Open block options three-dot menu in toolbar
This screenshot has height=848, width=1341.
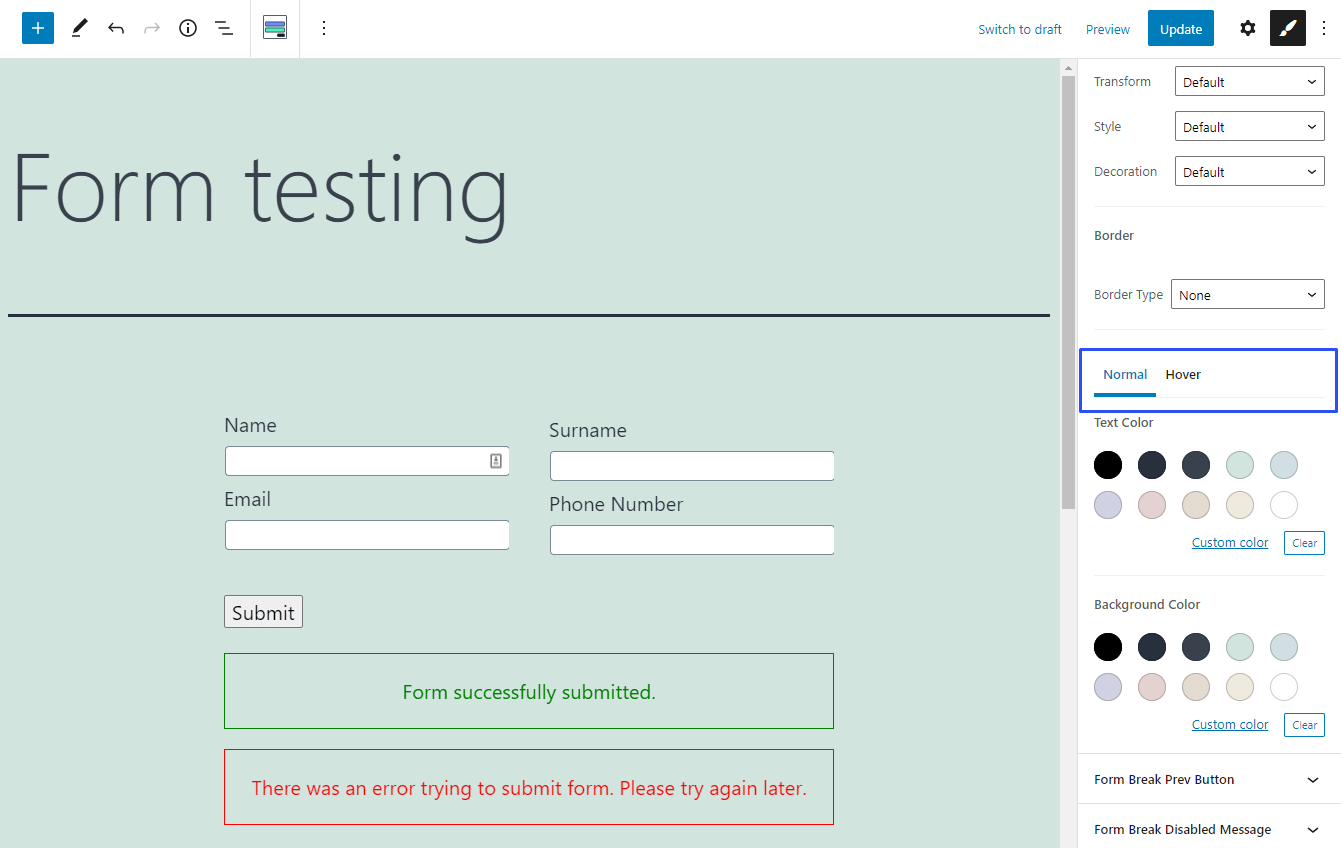click(x=323, y=28)
